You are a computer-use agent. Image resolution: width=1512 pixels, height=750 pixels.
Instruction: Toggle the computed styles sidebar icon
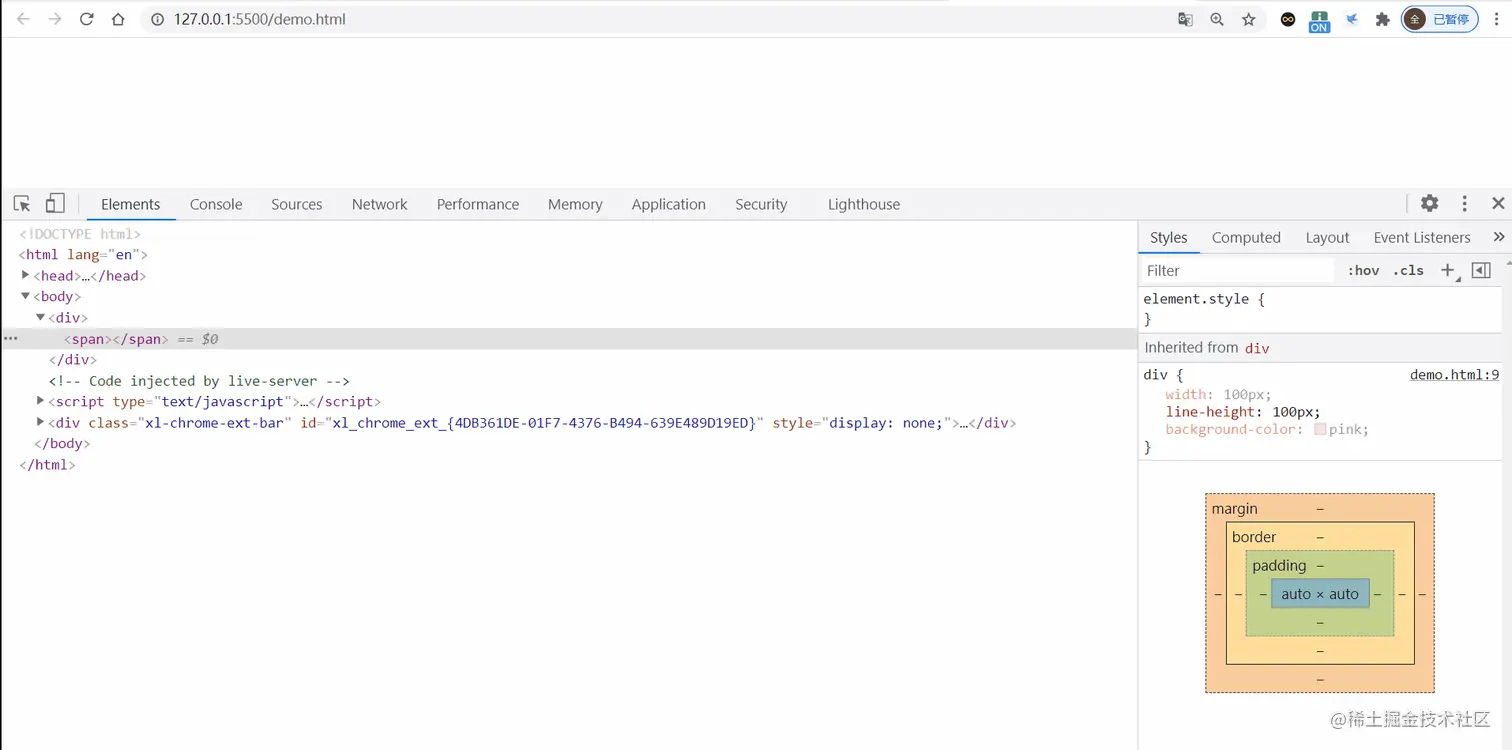click(x=1481, y=270)
